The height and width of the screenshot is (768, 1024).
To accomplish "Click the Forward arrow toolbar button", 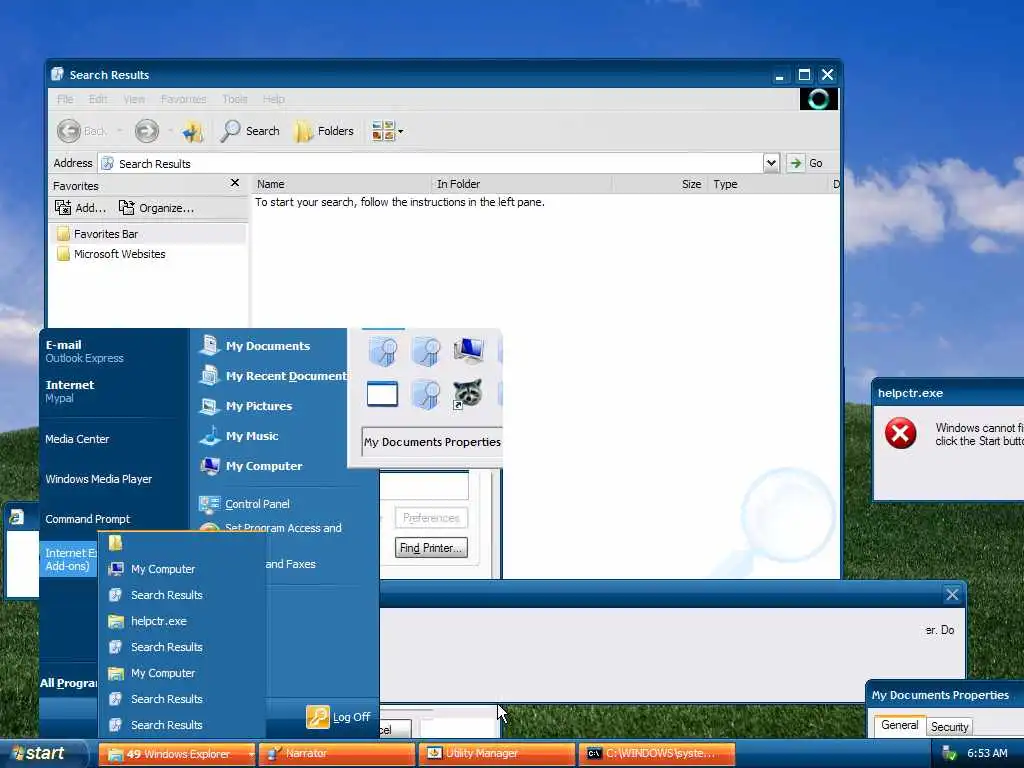I will 147,131.
